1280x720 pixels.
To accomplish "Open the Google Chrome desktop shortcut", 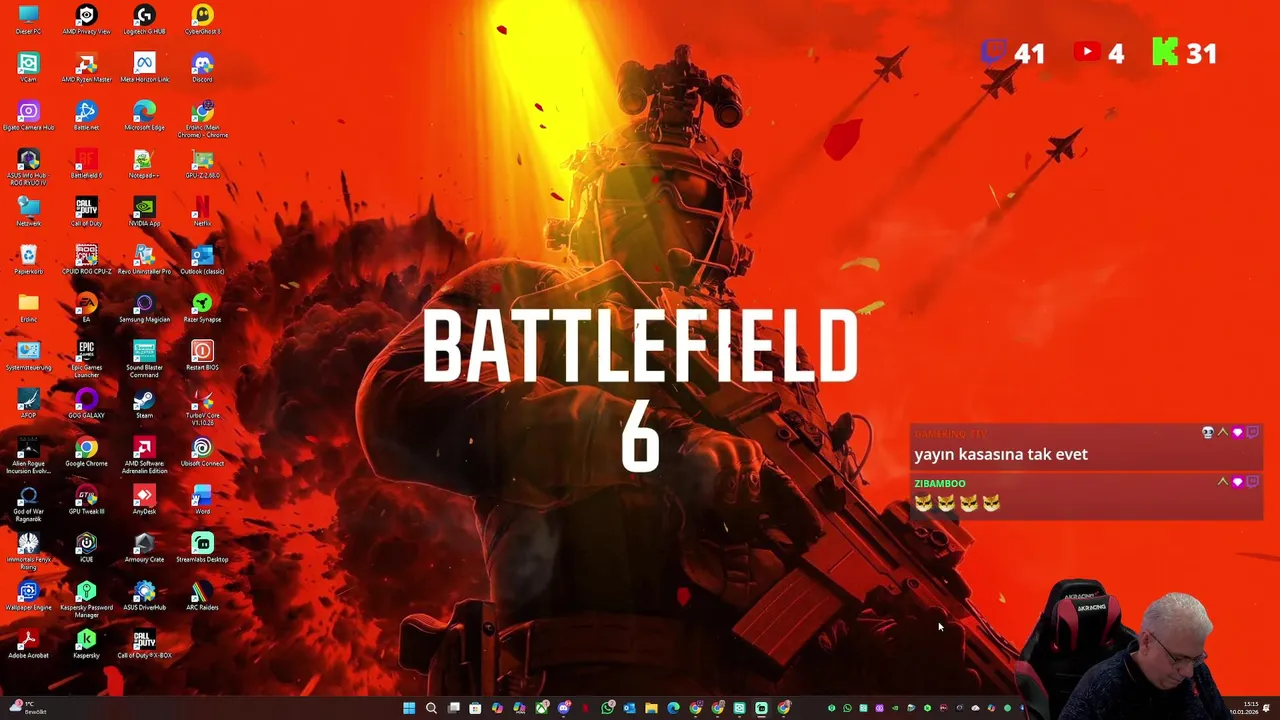I will click(86, 451).
